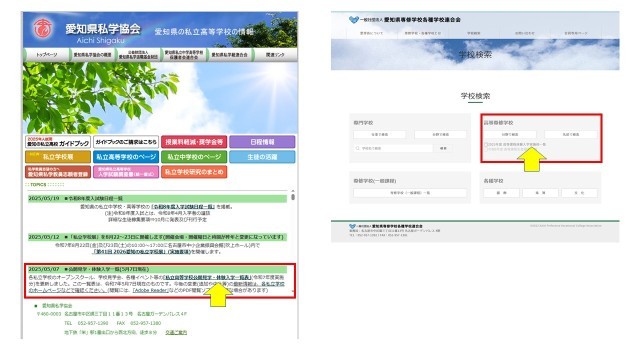Open the 専修学校(一般課程) 一覧 button
This screenshot has width=640, height=360.
(410, 193)
